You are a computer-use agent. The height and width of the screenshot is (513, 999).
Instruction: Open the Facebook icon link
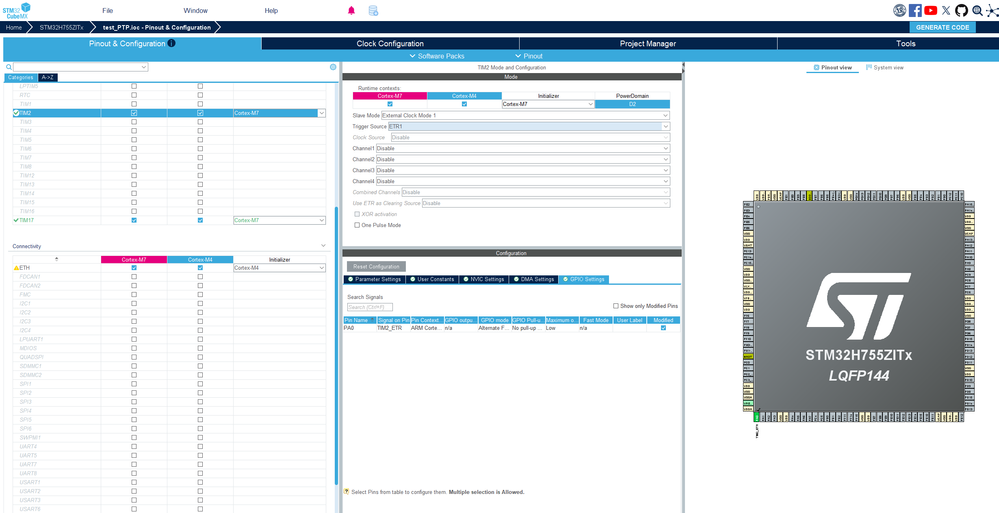[x=916, y=10]
